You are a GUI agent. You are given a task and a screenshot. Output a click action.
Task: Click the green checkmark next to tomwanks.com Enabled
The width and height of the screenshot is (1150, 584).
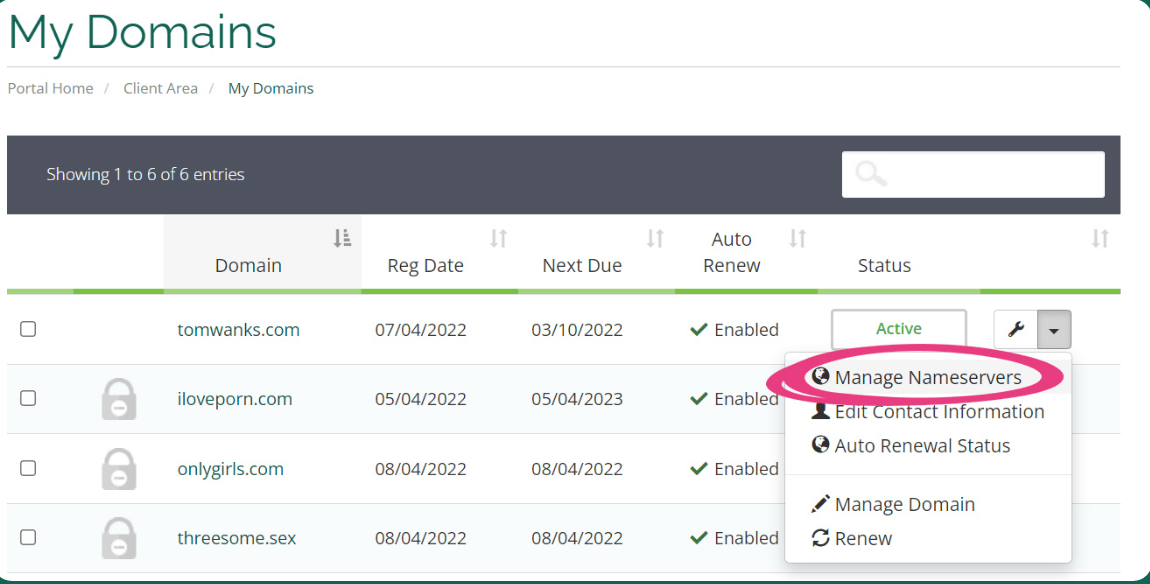(698, 329)
